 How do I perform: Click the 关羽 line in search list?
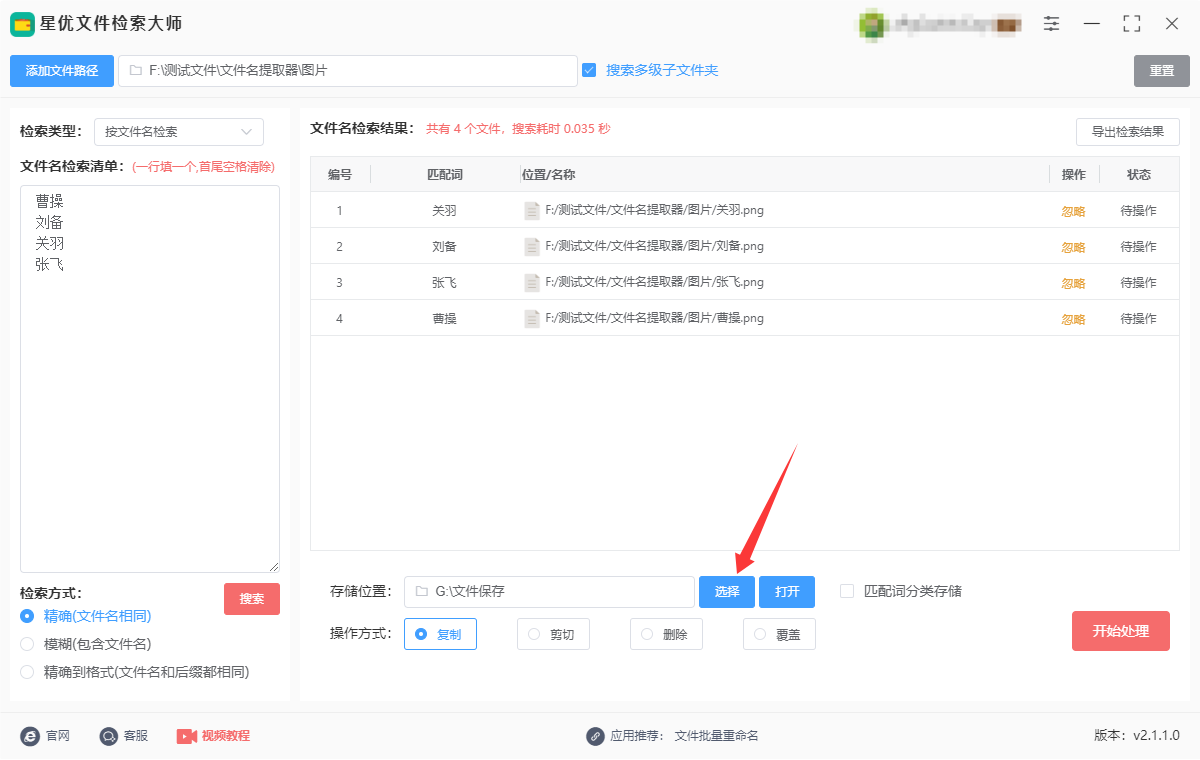click(x=49, y=243)
